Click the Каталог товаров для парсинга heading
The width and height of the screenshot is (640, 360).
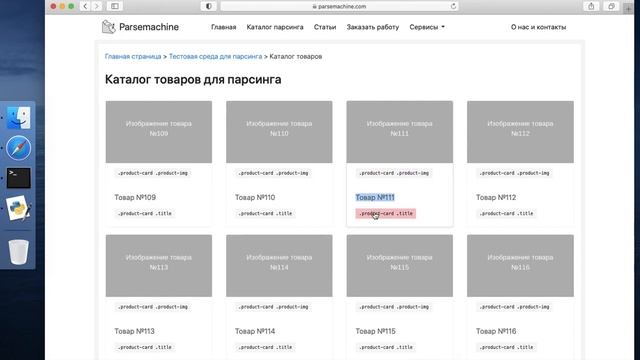pyautogui.click(x=193, y=79)
